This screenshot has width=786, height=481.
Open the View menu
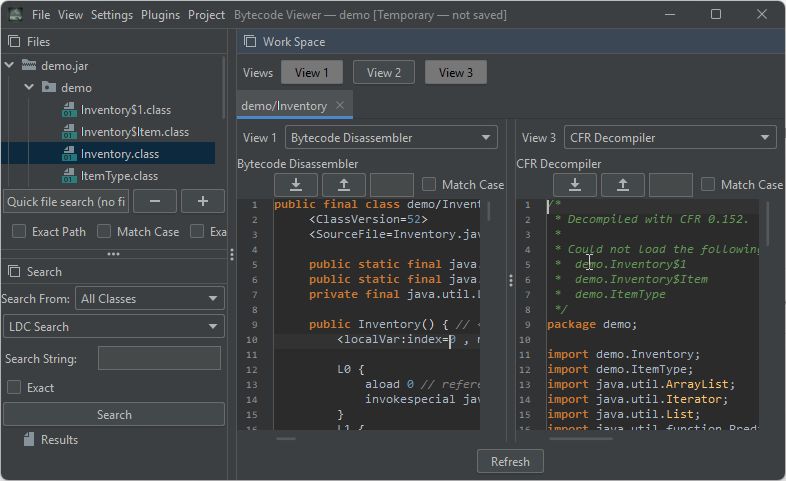[70, 15]
